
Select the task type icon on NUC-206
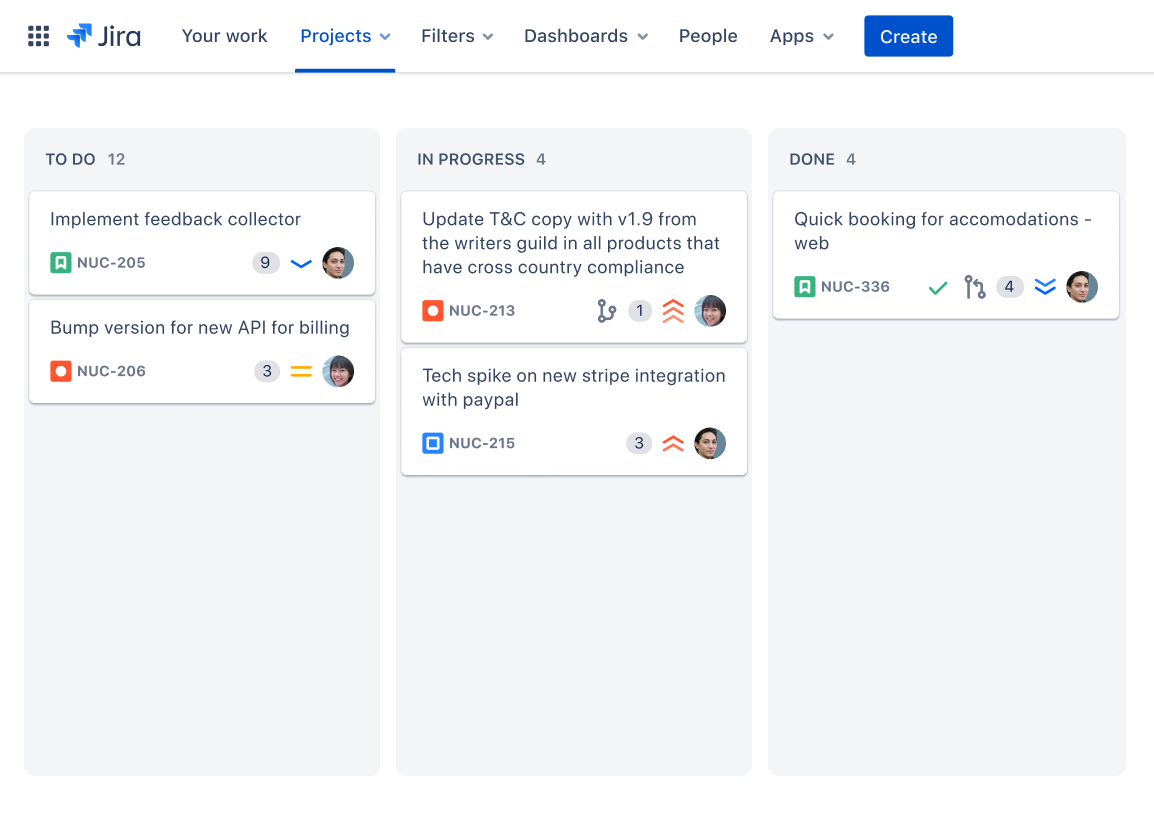tap(60, 370)
